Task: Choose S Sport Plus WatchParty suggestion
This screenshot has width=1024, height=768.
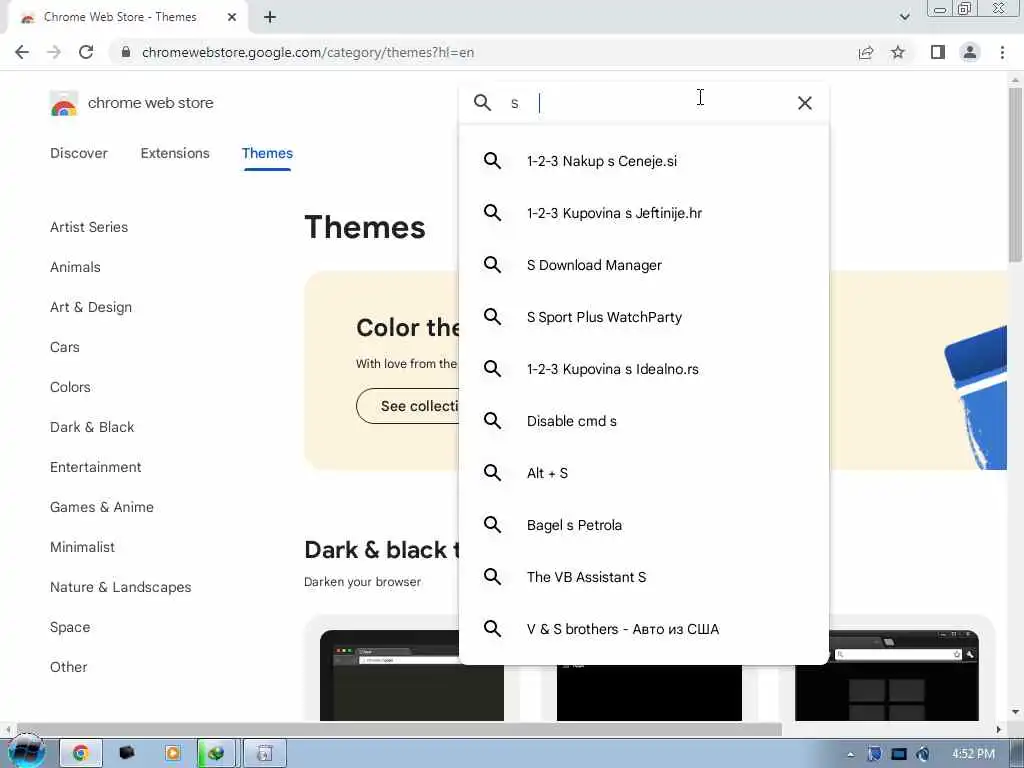Action: tap(644, 317)
